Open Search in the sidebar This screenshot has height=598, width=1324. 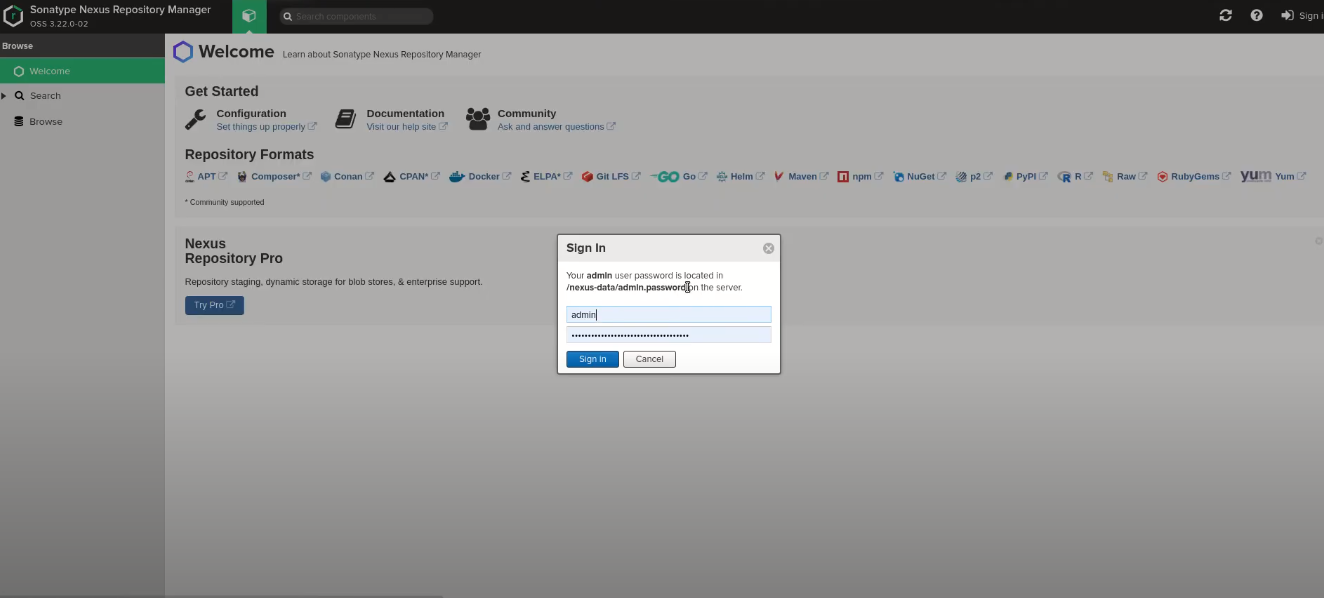[45, 96]
